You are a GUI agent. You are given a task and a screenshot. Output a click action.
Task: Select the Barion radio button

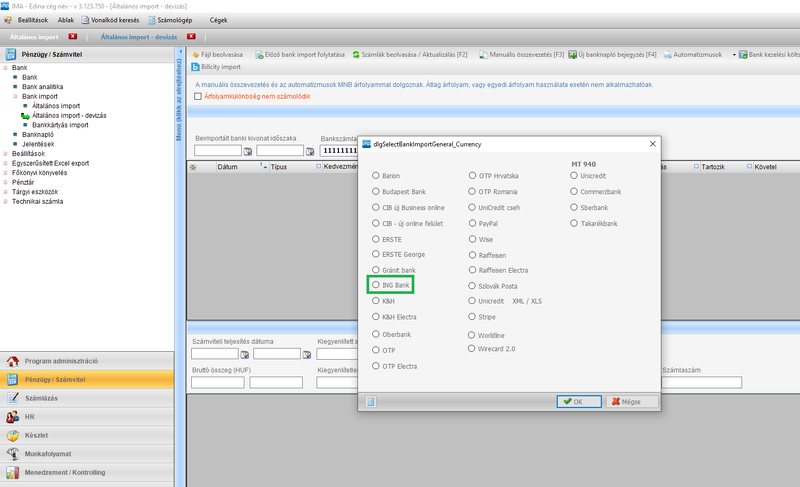376,175
